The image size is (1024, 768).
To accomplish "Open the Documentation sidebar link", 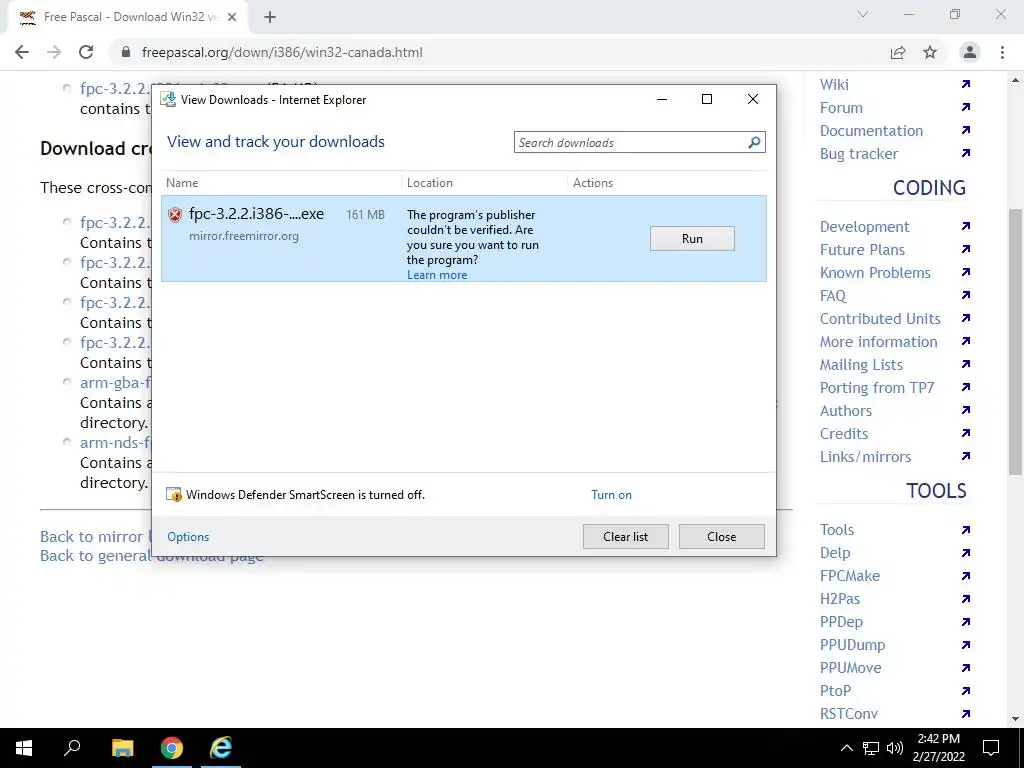I will pos(871,131).
